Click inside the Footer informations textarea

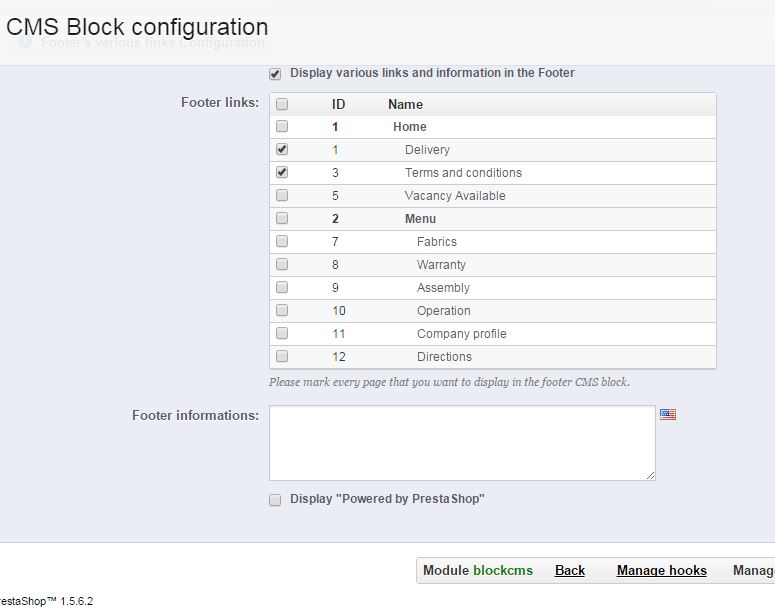[x=462, y=442]
